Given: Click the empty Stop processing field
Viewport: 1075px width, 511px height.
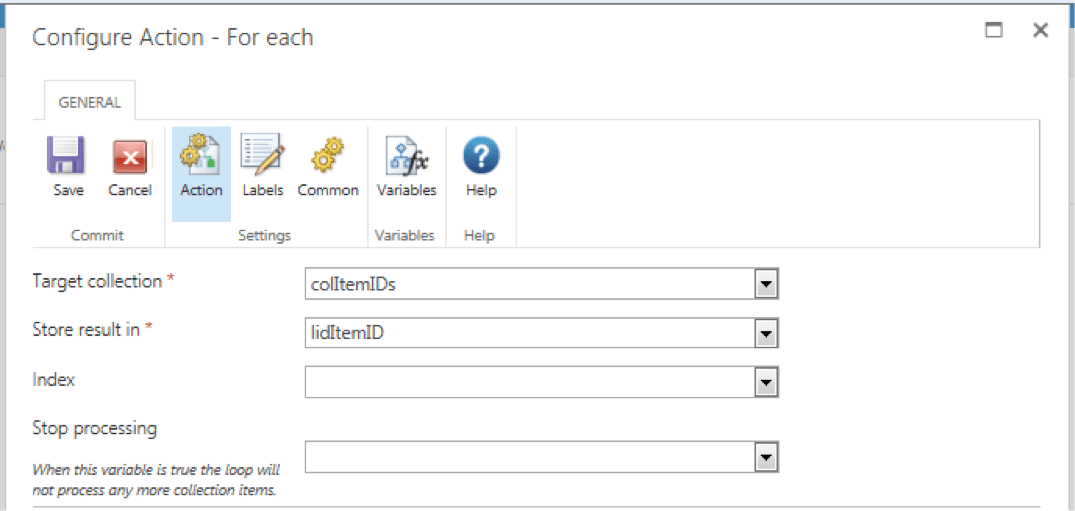Looking at the screenshot, I should [542, 457].
